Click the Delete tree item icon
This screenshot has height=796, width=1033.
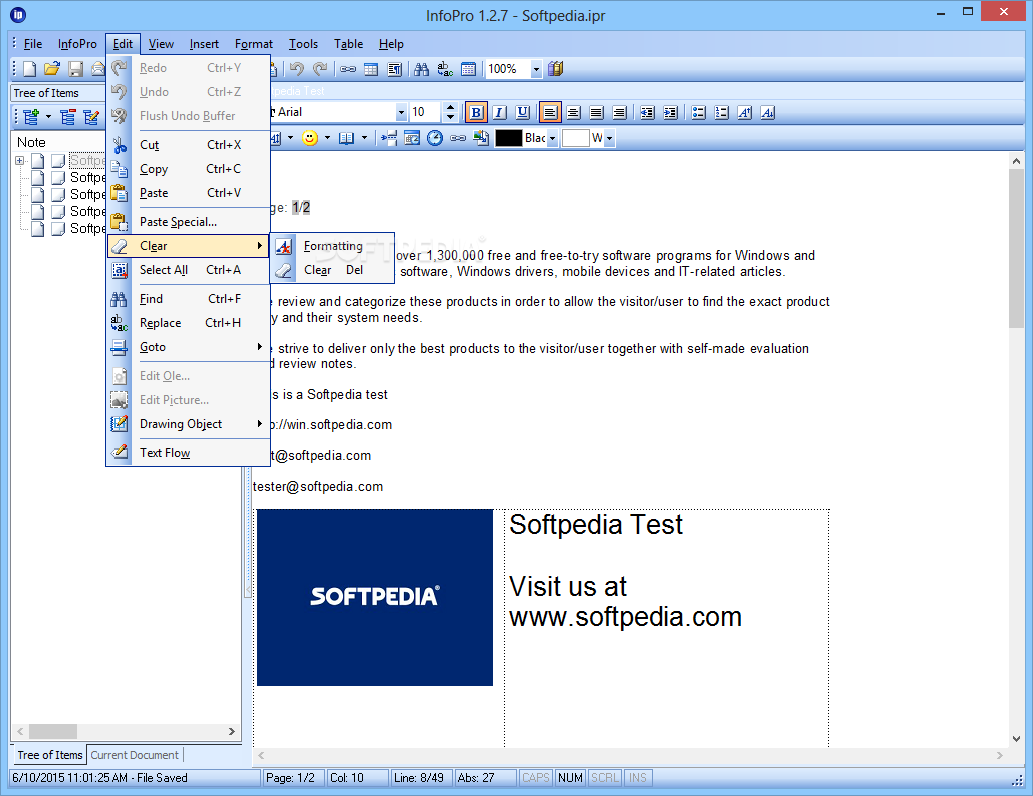pos(67,117)
